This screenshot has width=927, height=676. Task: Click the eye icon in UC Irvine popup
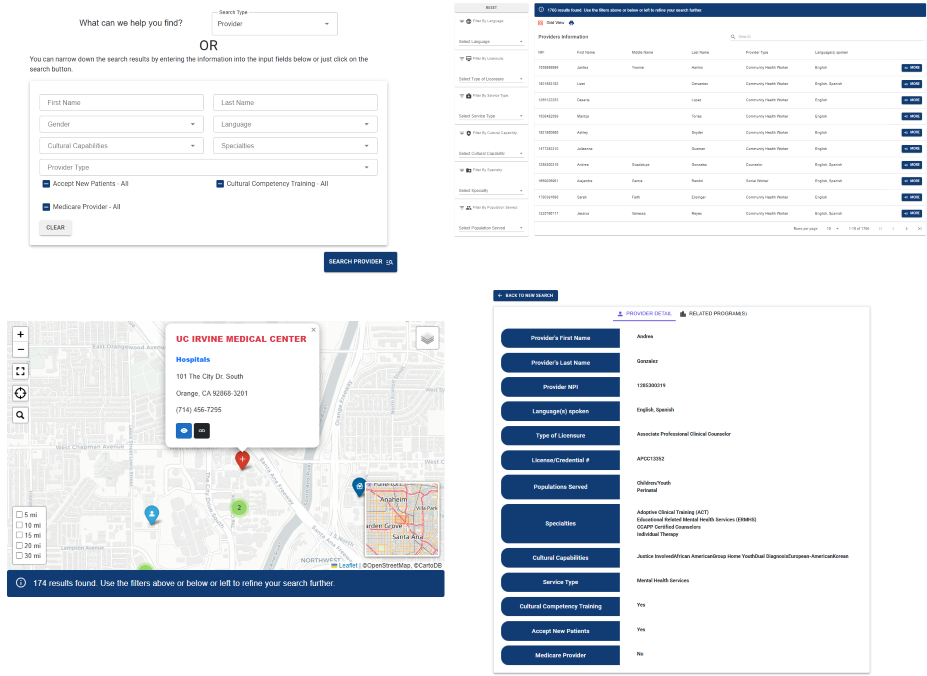[x=184, y=431]
